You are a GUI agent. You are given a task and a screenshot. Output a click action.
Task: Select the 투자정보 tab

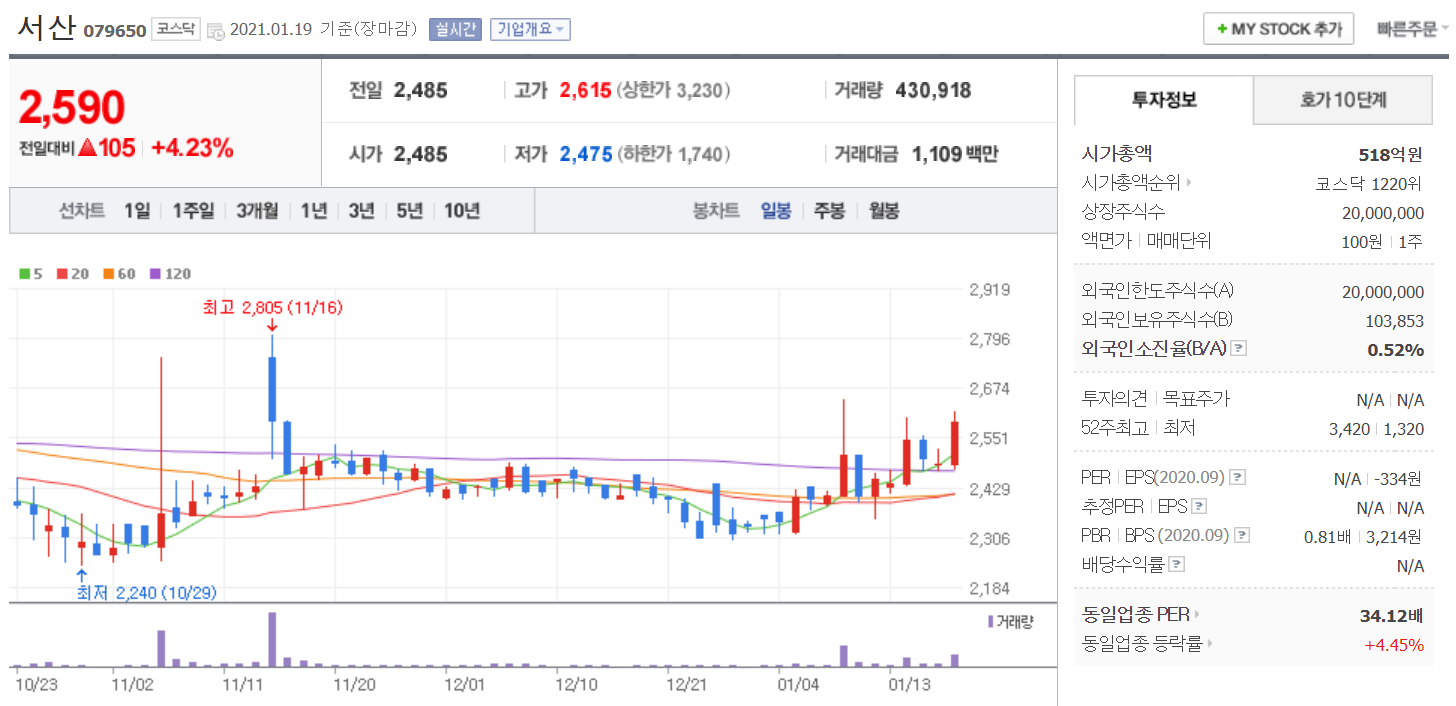pyautogui.click(x=1164, y=100)
